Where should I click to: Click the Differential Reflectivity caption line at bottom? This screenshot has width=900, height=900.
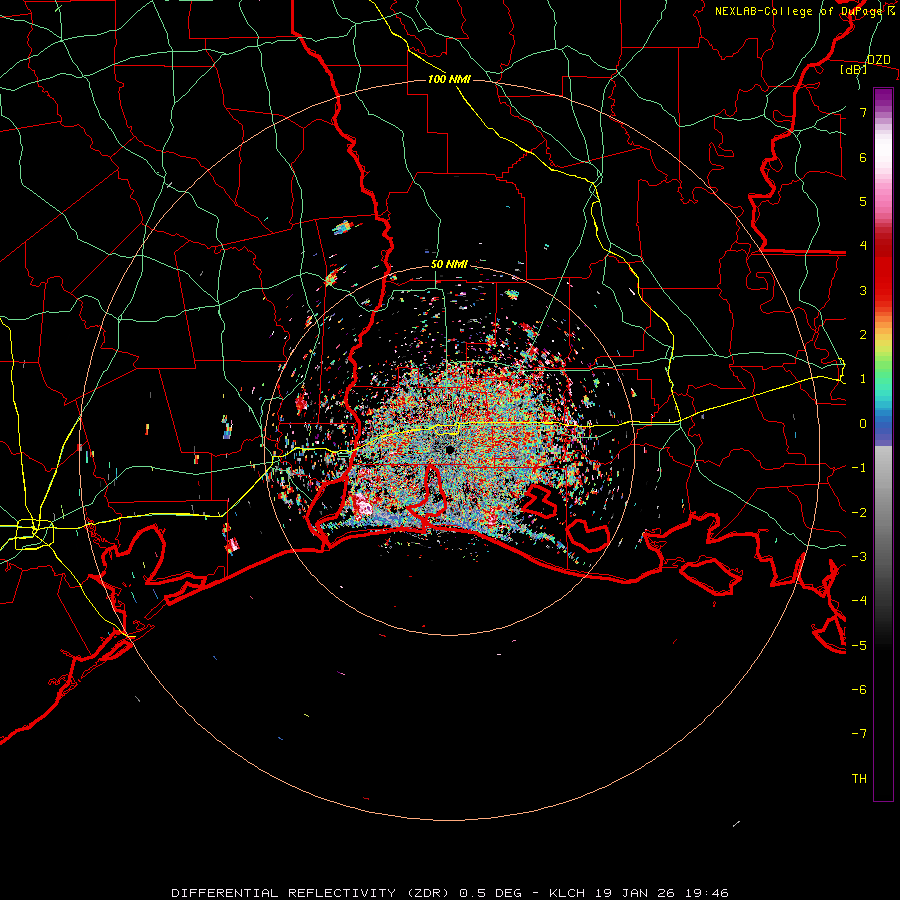(450, 893)
